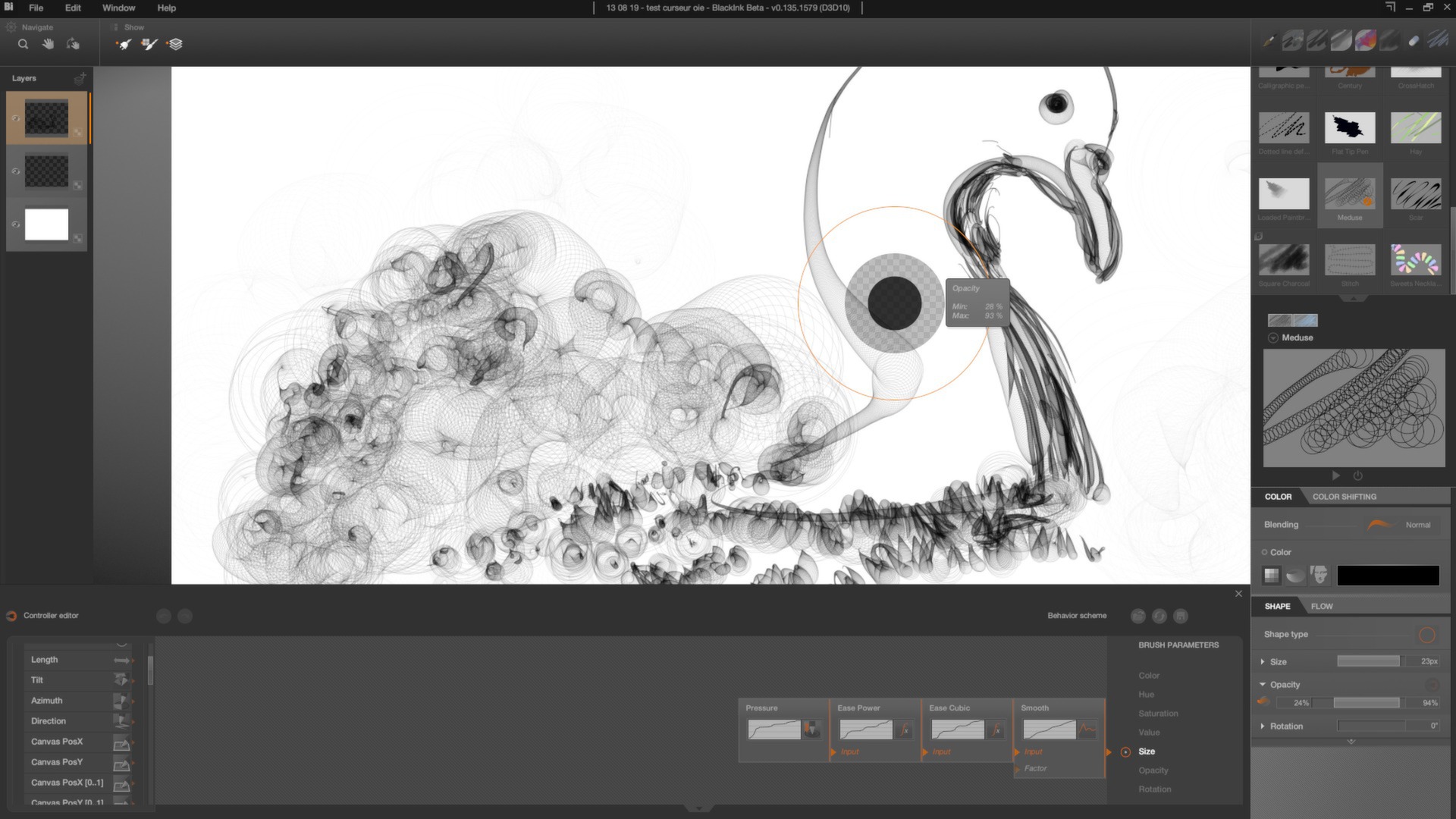Collapse the Opacity parameter section
The image size is (1456, 819).
click(1263, 684)
